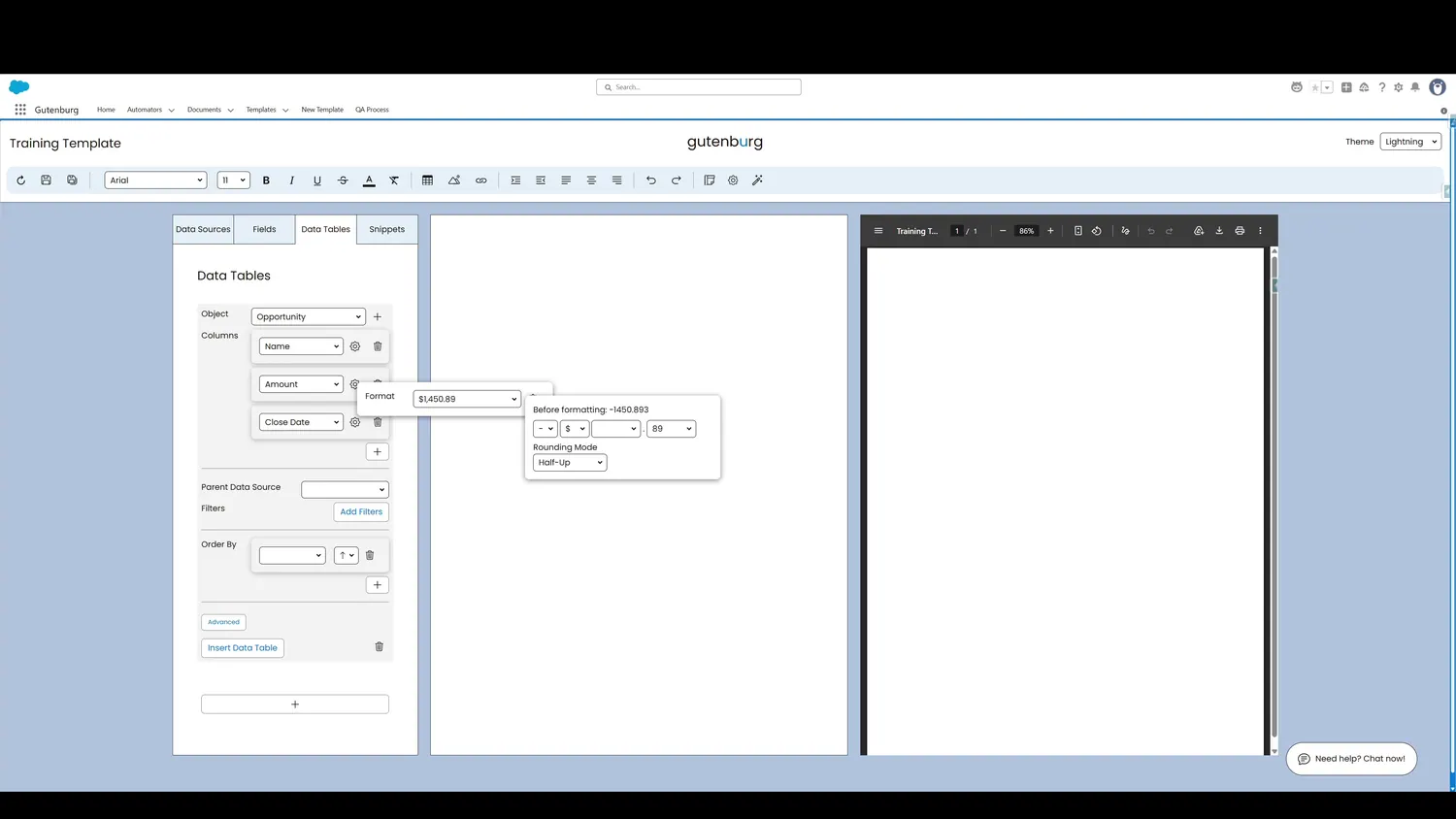
Task: Toggle bold formatting
Action: (x=266, y=180)
